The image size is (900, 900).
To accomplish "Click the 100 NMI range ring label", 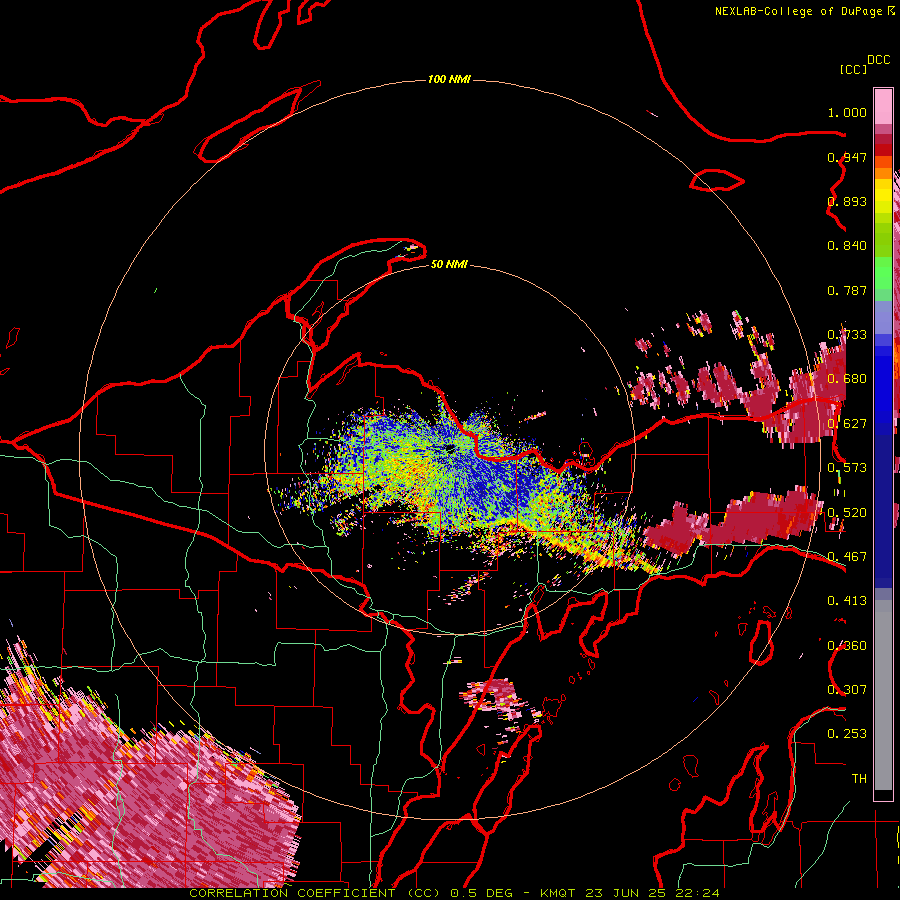I will coord(449,79).
